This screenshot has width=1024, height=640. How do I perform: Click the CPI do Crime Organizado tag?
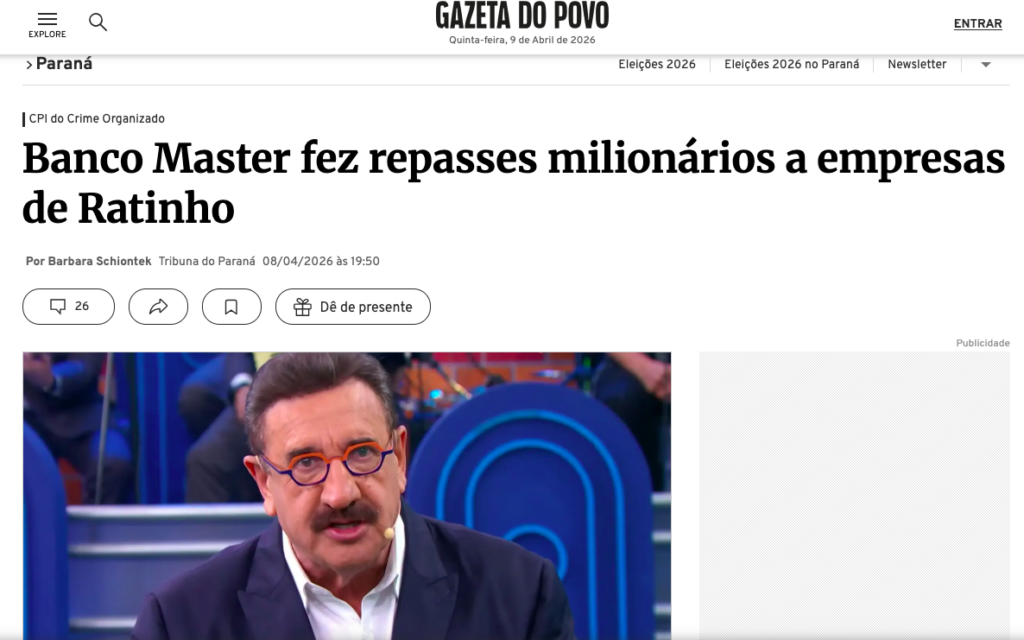(x=97, y=119)
